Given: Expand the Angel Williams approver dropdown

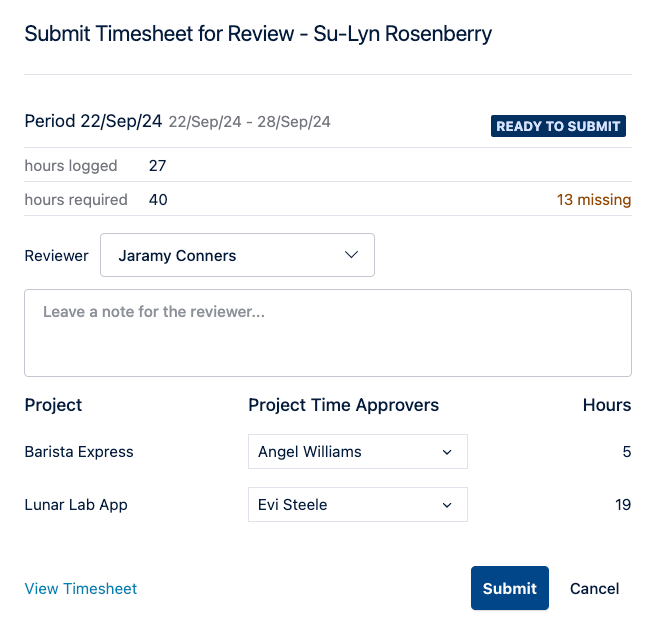Looking at the screenshot, I should tap(357, 452).
